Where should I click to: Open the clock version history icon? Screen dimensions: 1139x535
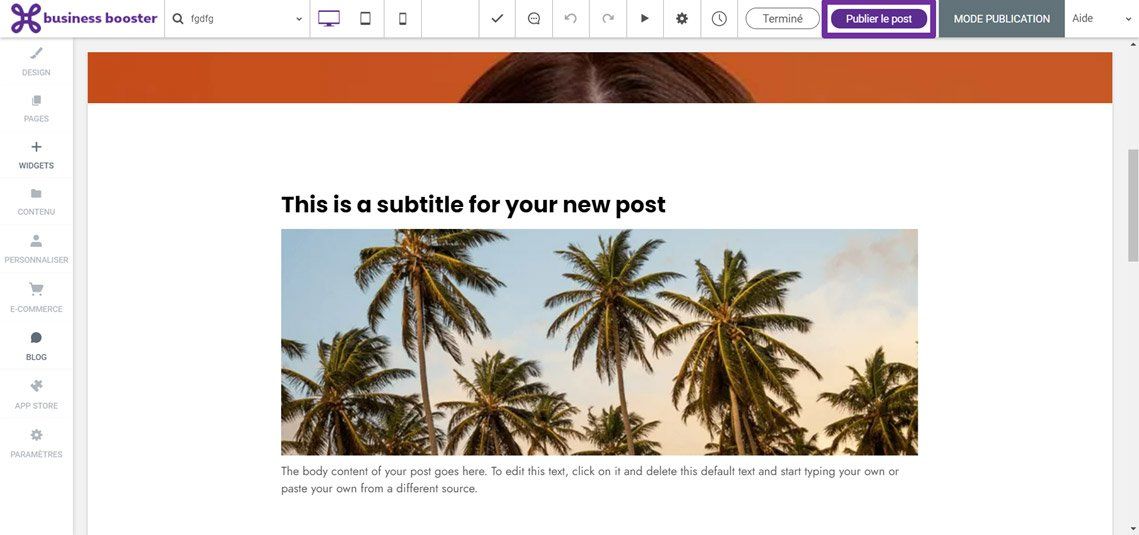(x=719, y=19)
